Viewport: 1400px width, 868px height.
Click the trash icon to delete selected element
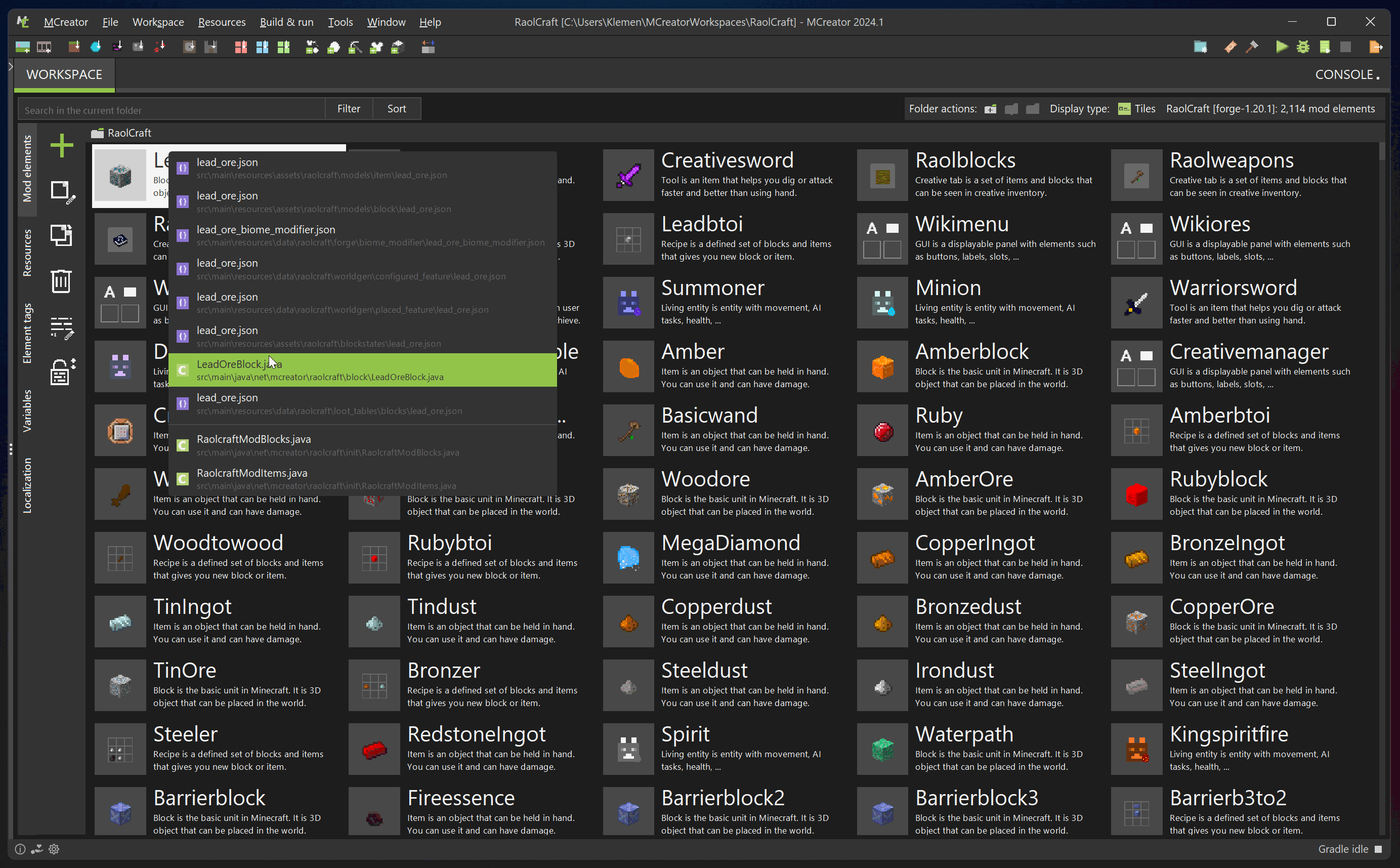click(61, 281)
